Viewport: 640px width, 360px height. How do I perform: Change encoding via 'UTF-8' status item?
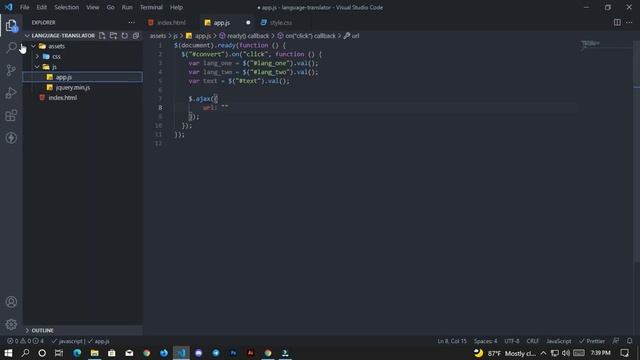pyautogui.click(x=512, y=341)
